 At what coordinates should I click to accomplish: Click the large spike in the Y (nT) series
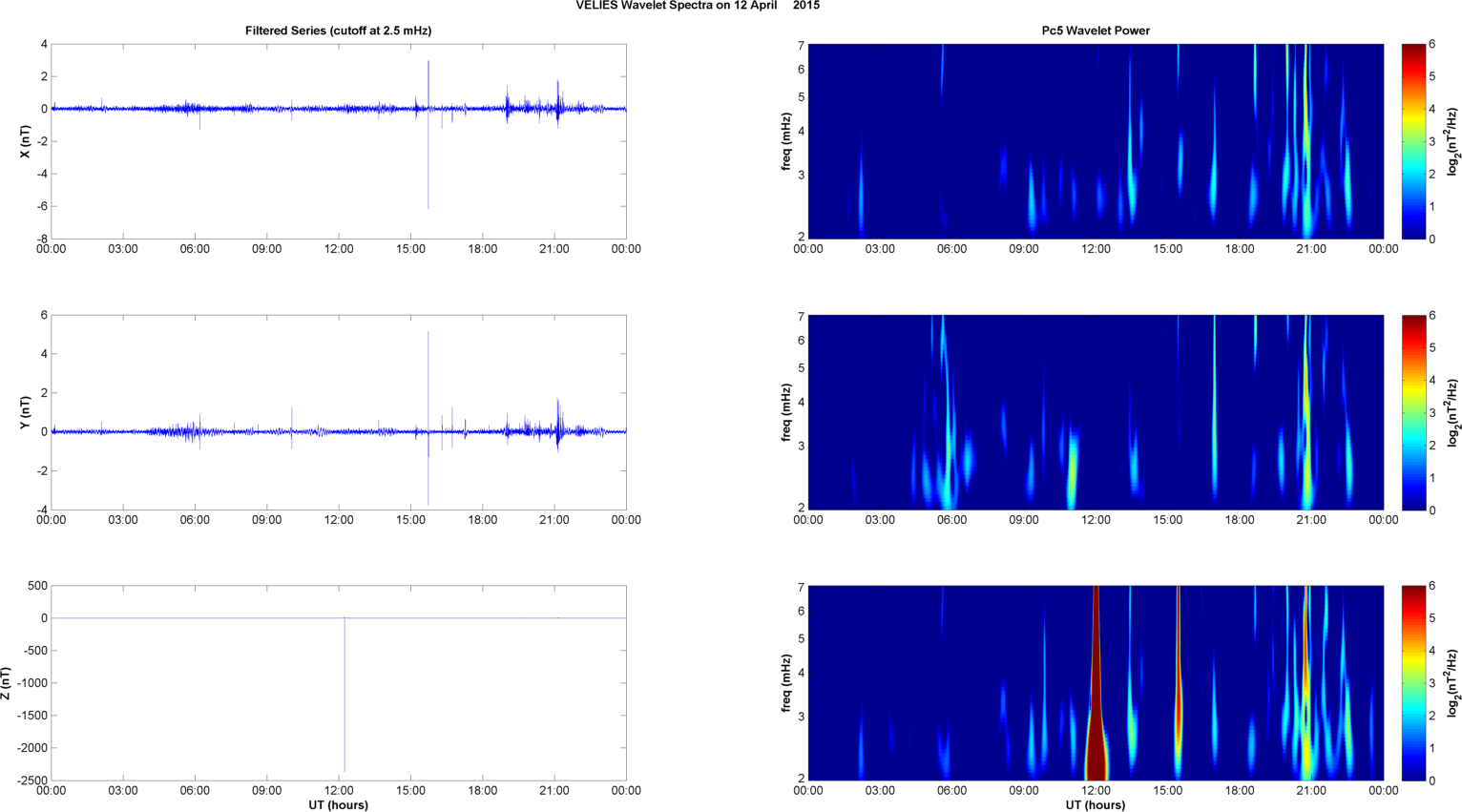click(x=428, y=419)
